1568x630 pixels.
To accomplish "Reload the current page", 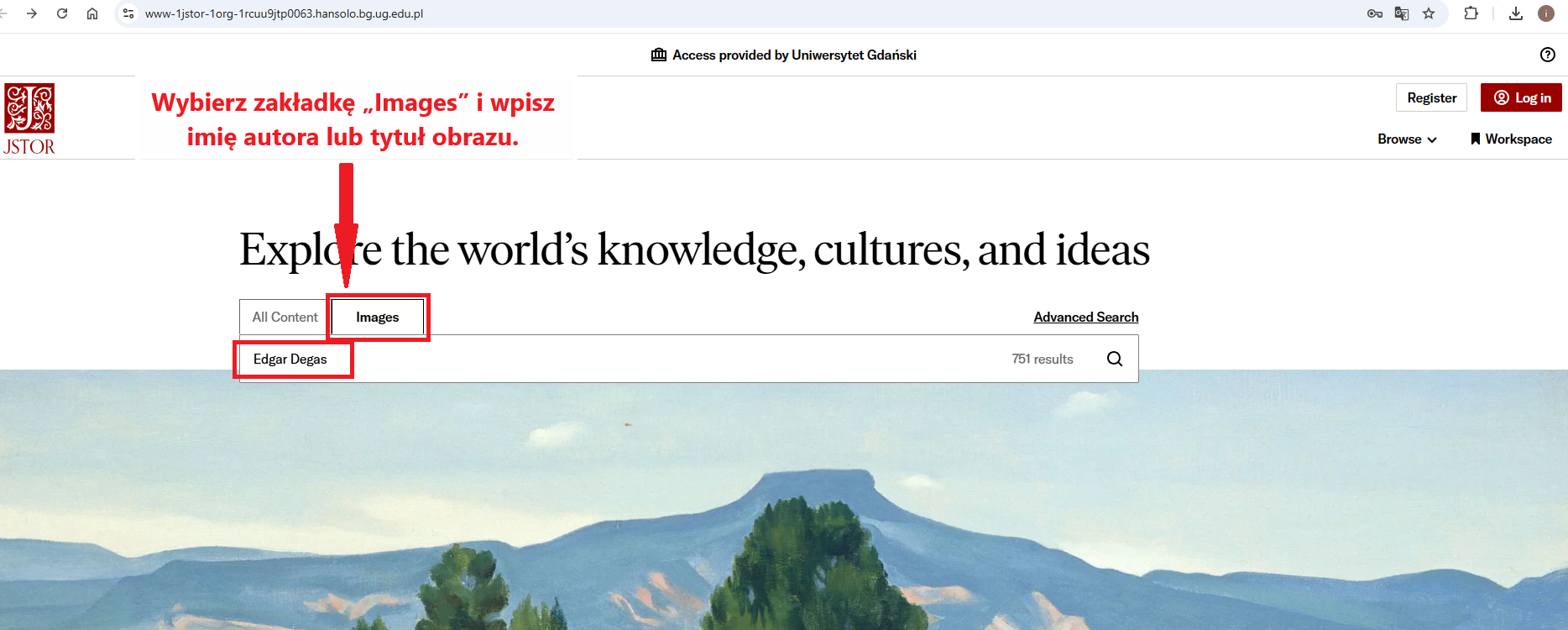I will click(62, 13).
